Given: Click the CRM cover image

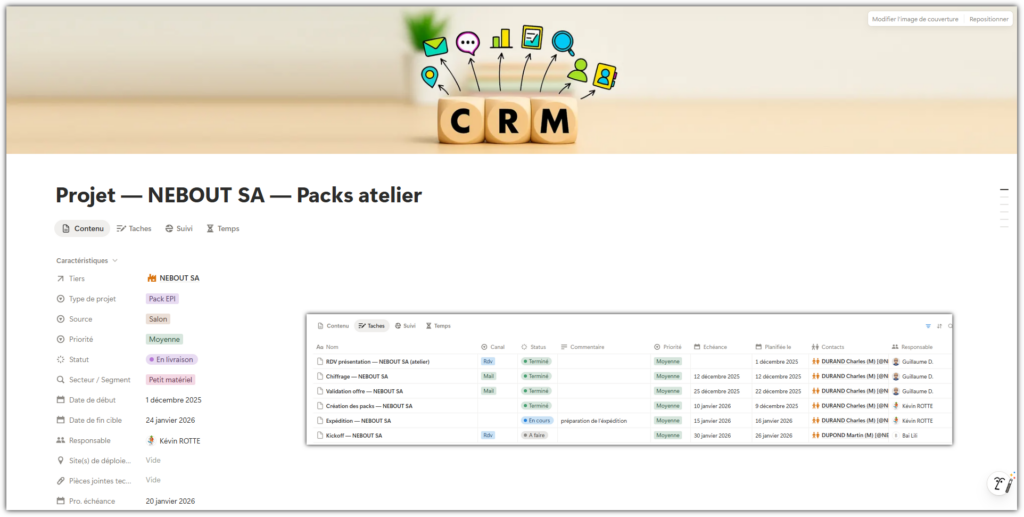Looking at the screenshot, I should click(511, 80).
